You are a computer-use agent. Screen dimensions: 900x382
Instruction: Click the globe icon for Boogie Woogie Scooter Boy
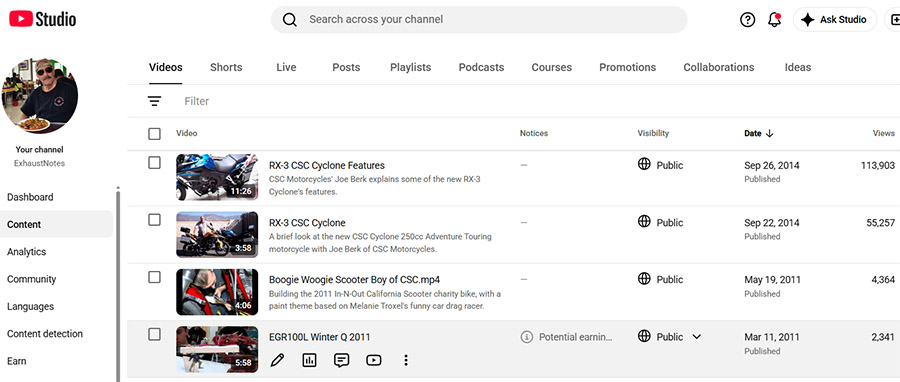(644, 279)
